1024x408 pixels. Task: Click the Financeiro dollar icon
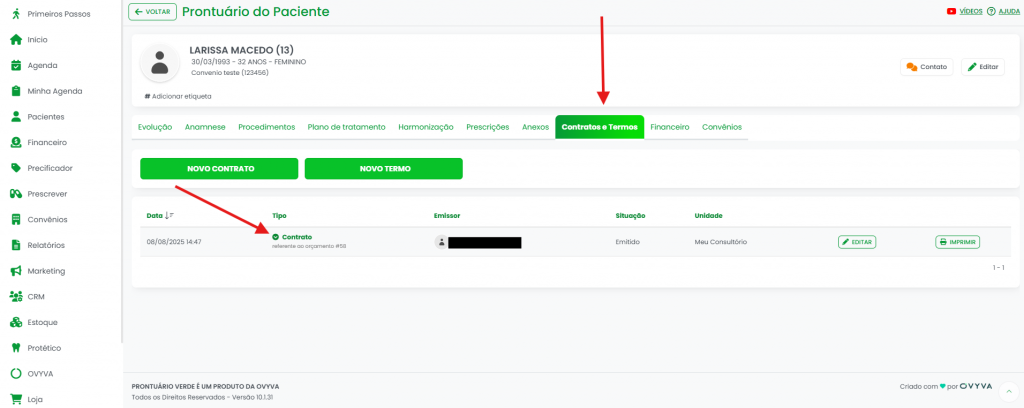tap(15, 142)
